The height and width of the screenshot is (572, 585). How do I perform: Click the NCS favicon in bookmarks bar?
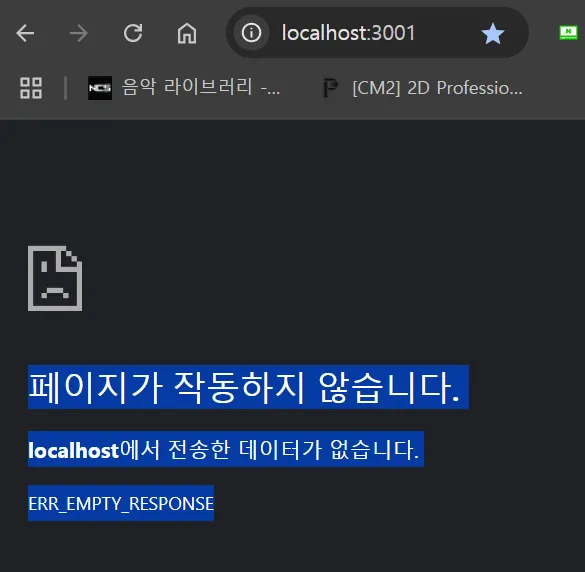(100, 88)
